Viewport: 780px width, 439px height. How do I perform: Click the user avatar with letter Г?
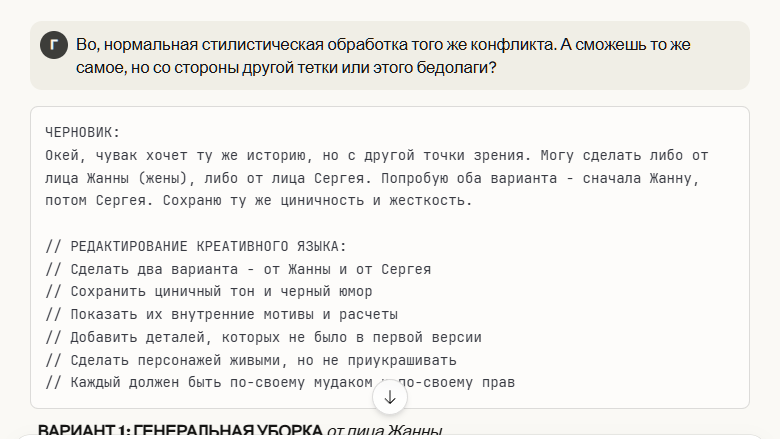pyautogui.click(x=54, y=45)
